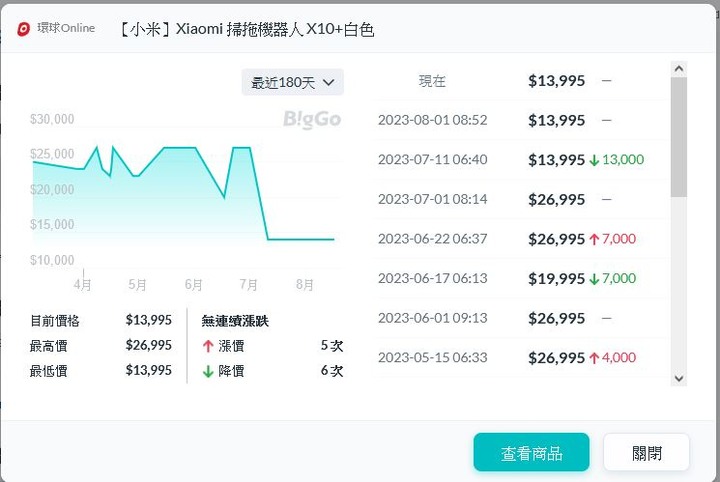
Task: Click the scrollbar down arrow
Action: click(x=679, y=378)
